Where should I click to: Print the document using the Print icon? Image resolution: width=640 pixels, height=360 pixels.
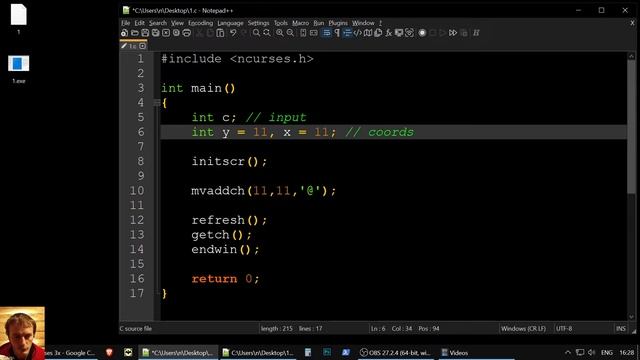coord(187,33)
